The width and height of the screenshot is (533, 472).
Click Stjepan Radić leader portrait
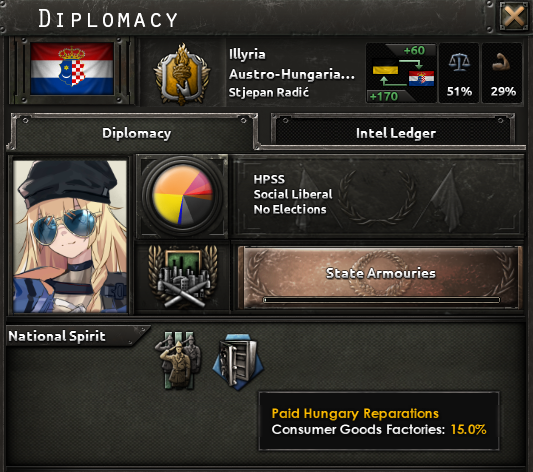pos(70,236)
